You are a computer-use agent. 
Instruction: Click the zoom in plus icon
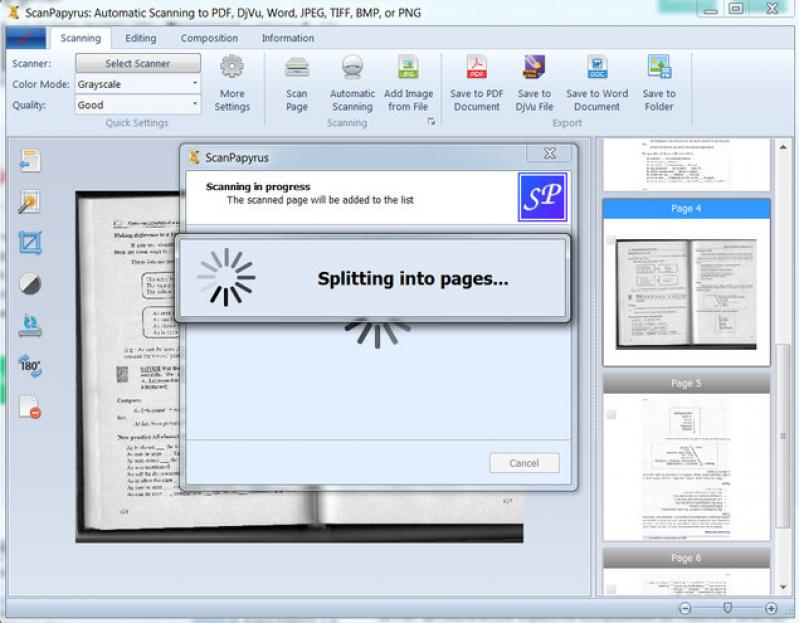coord(770,608)
